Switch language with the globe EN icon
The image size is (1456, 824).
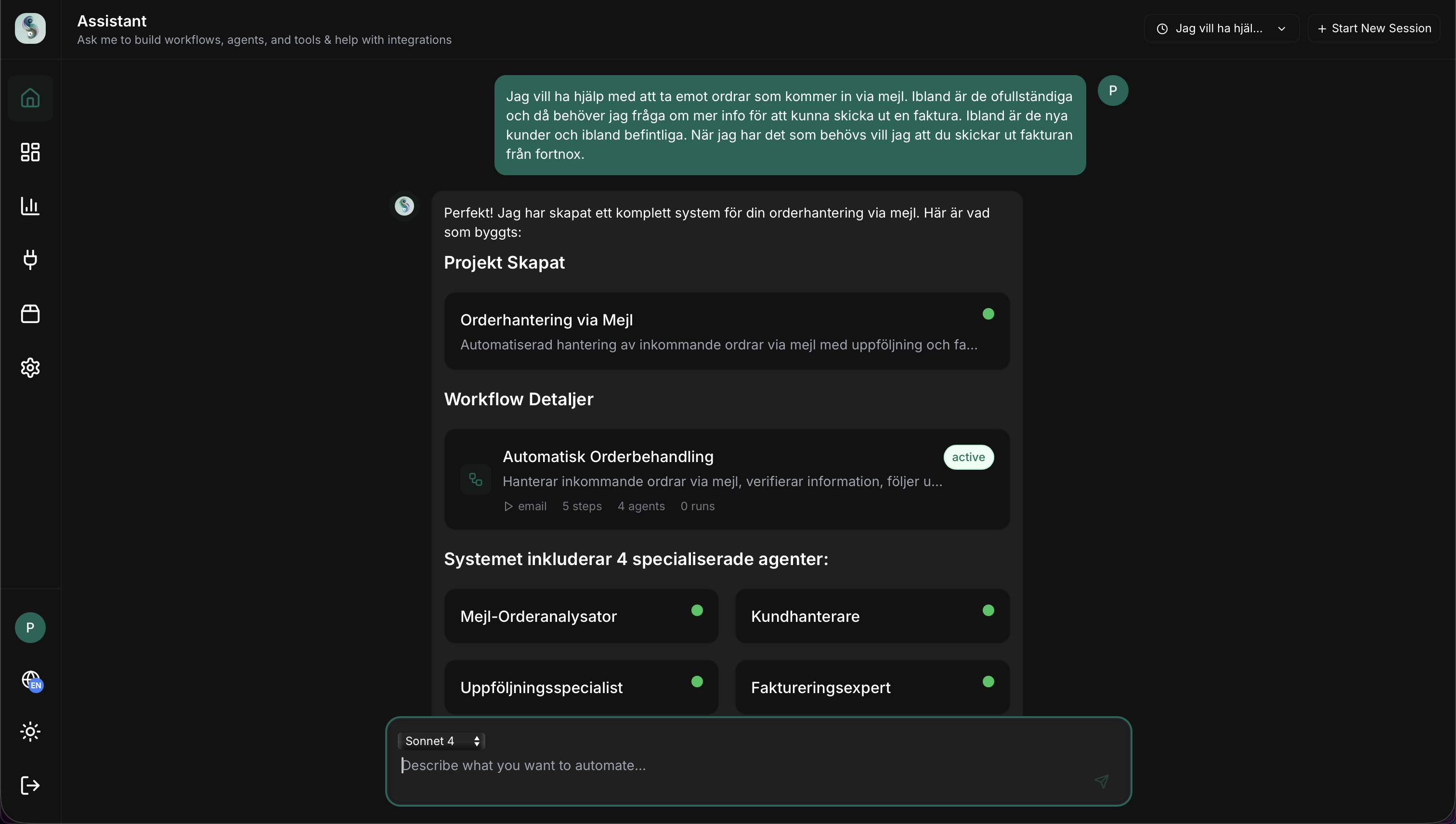point(31,680)
